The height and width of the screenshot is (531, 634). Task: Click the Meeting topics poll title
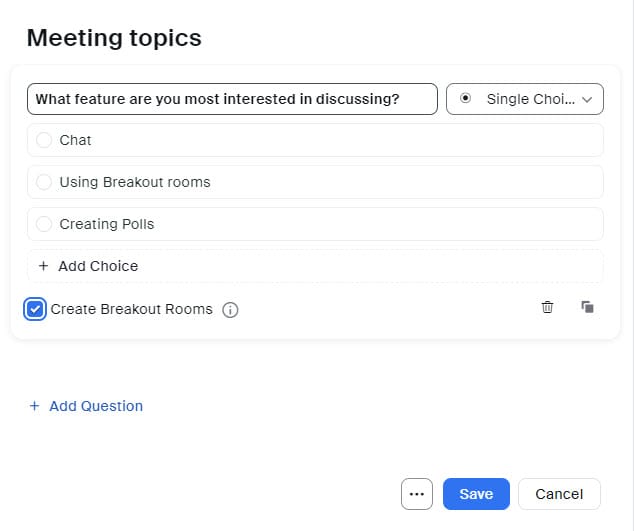pyautogui.click(x=114, y=38)
